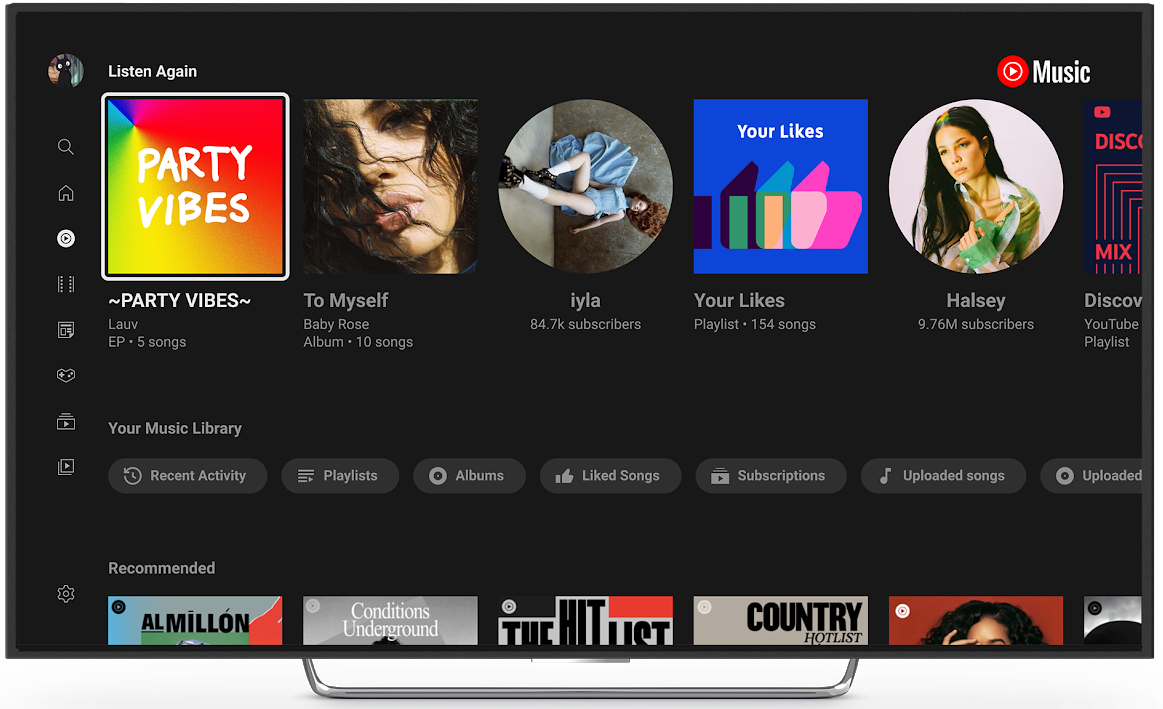Click the 'Playlist • 154 songs' text
Viewport: 1163px width, 709px height.
pos(754,324)
